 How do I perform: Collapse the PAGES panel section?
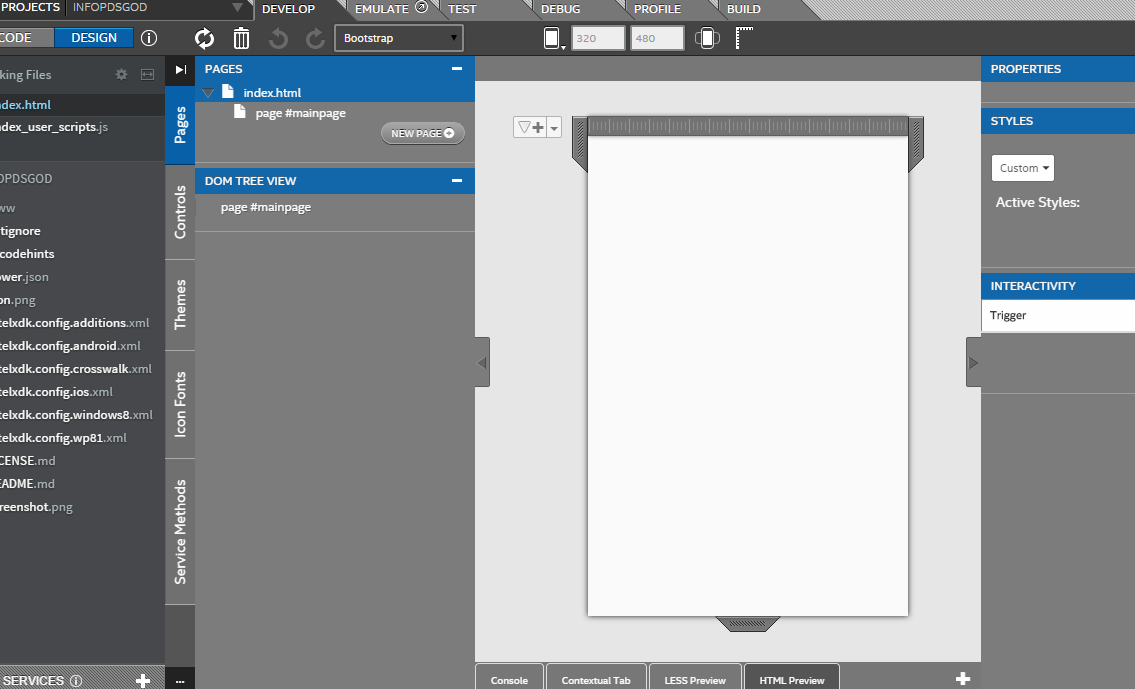pyautogui.click(x=457, y=69)
